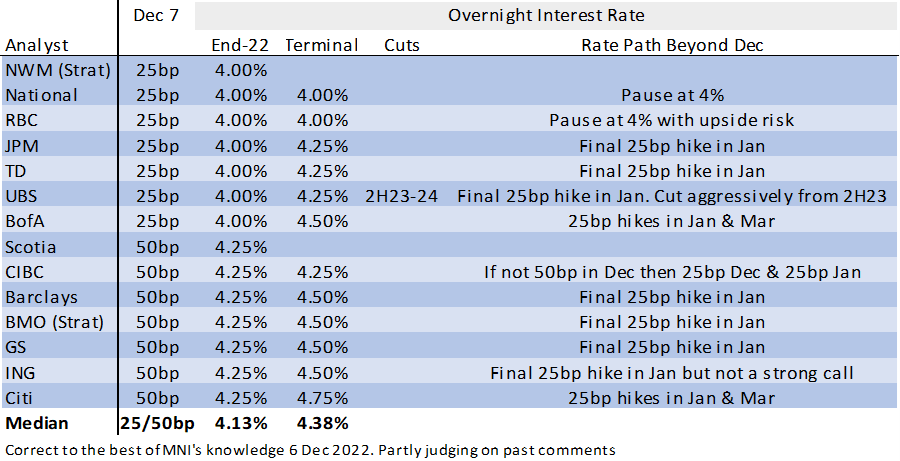Select the Scotia analyst cell
Viewport: 900px width, 461px height.
[x=32, y=246]
